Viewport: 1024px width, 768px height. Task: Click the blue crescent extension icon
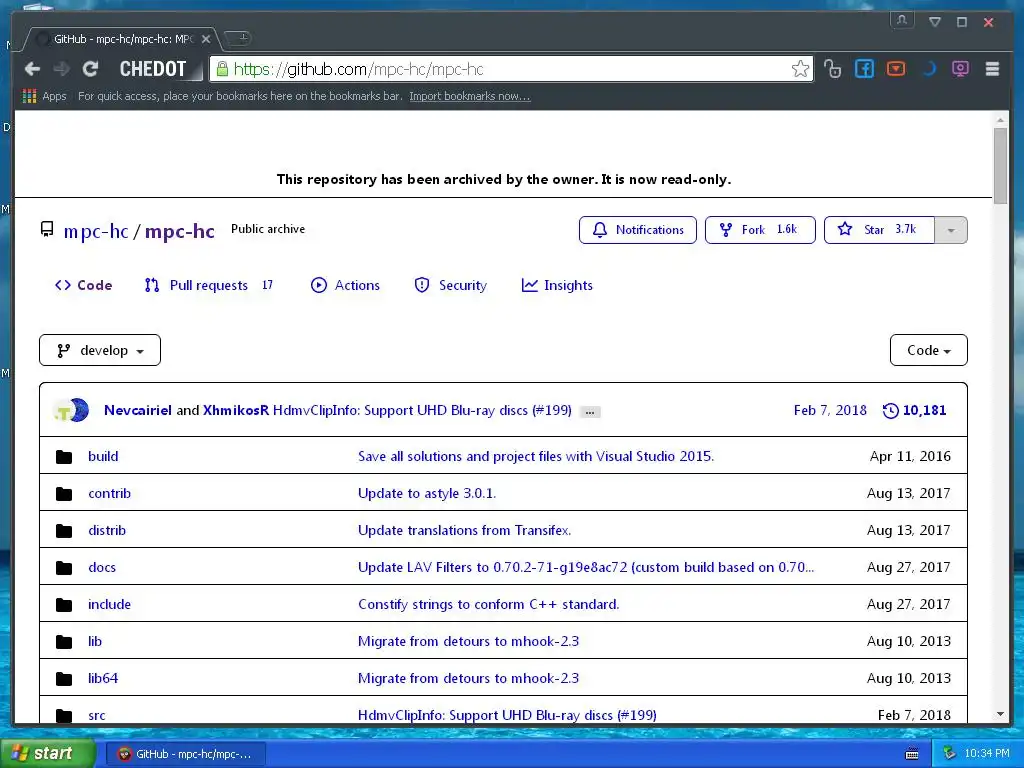pos(928,69)
